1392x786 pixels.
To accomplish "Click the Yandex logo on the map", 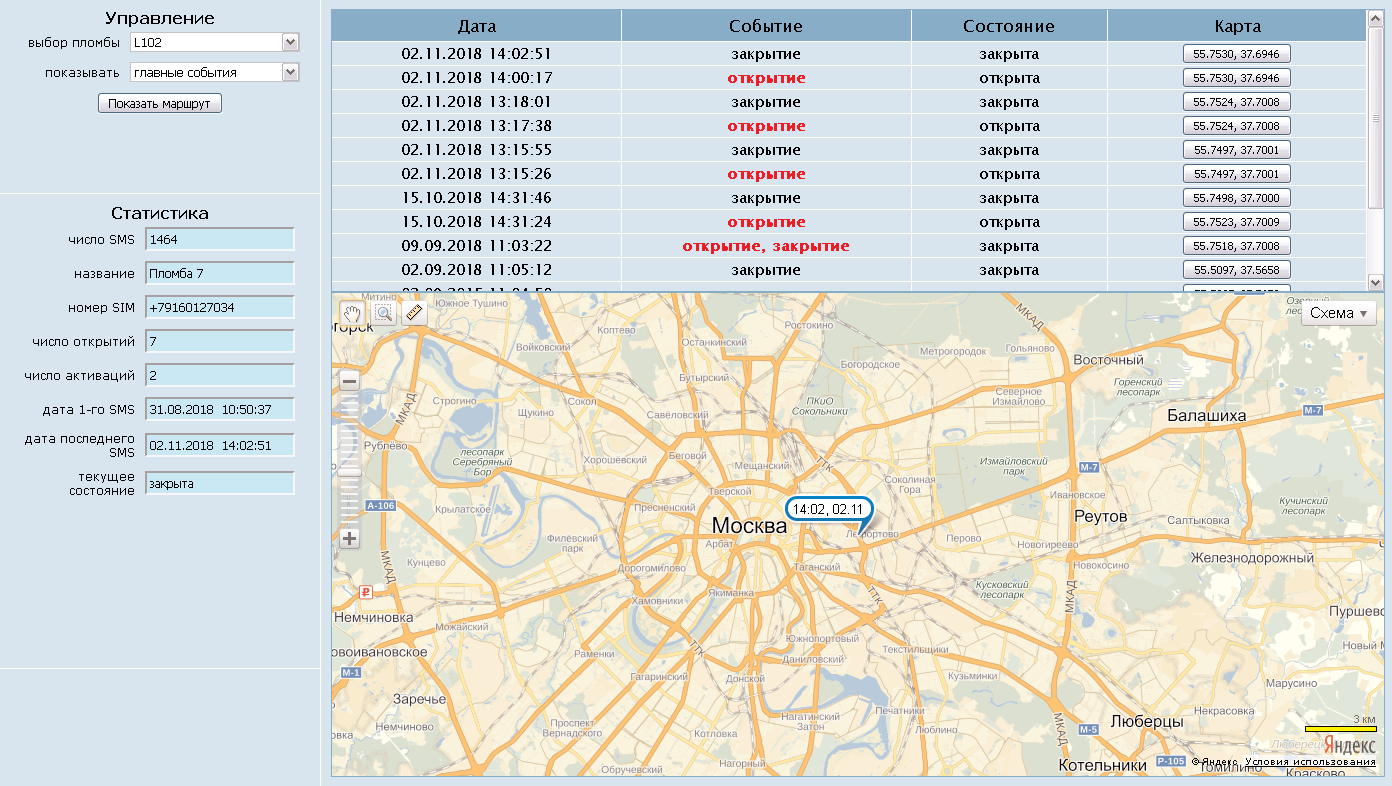I will point(1348,745).
